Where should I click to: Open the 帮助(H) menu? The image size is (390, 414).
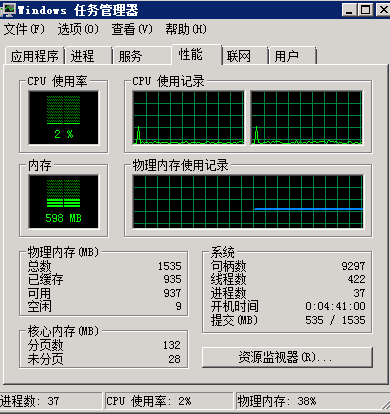click(186, 29)
